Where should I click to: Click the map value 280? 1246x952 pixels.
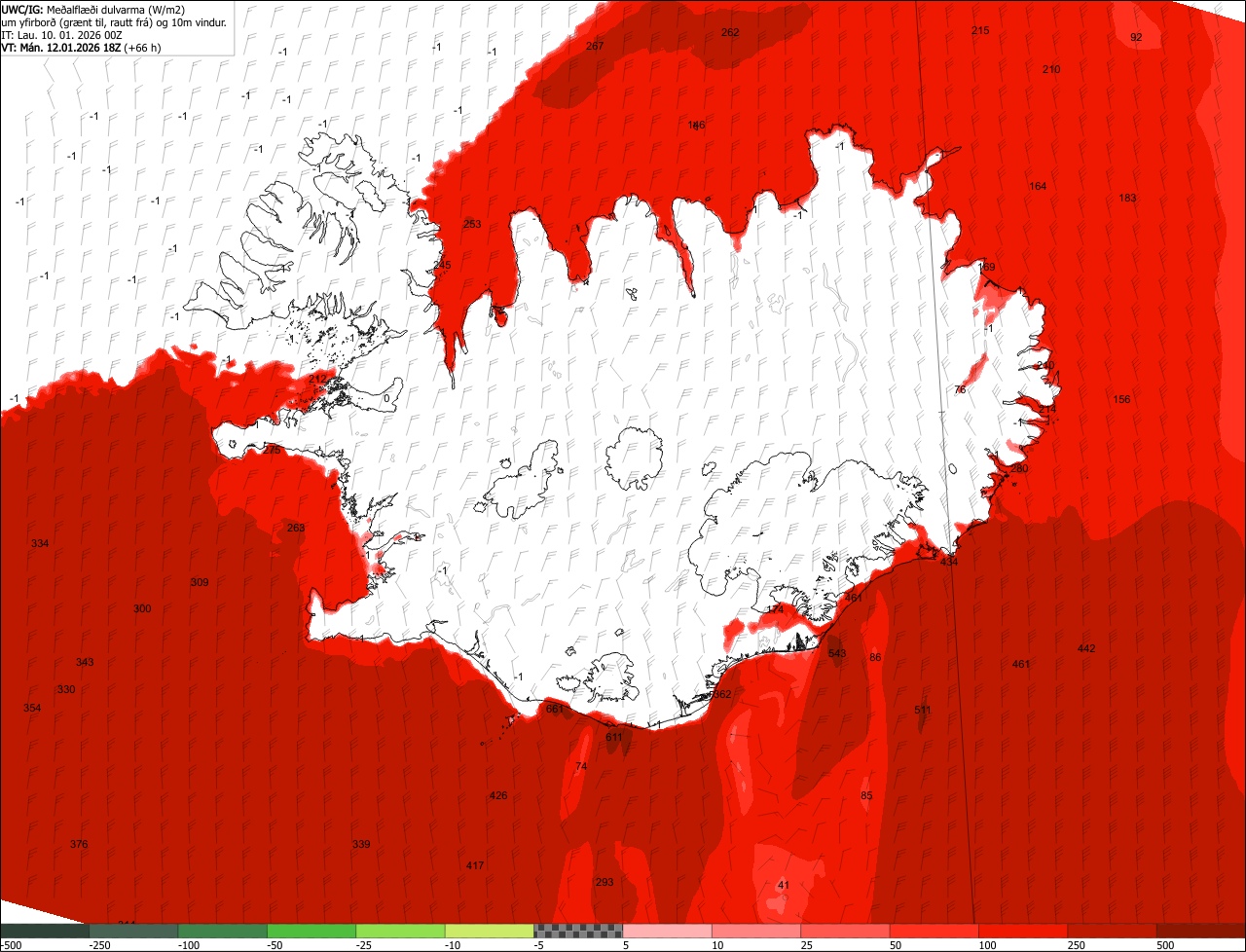click(x=1019, y=468)
